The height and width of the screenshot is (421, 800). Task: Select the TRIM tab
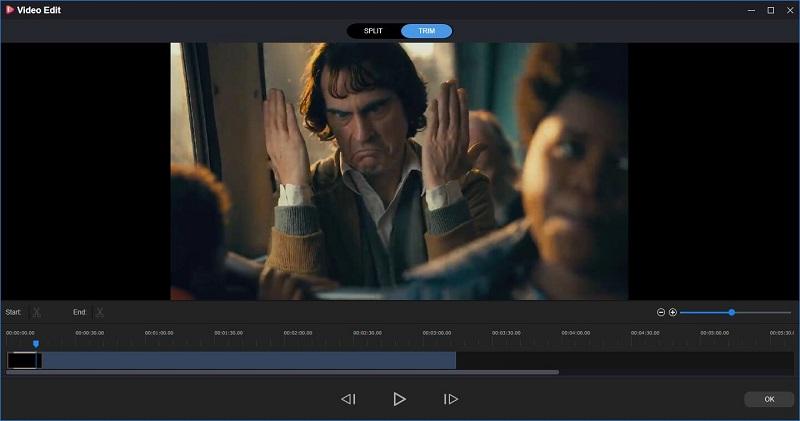tap(427, 31)
